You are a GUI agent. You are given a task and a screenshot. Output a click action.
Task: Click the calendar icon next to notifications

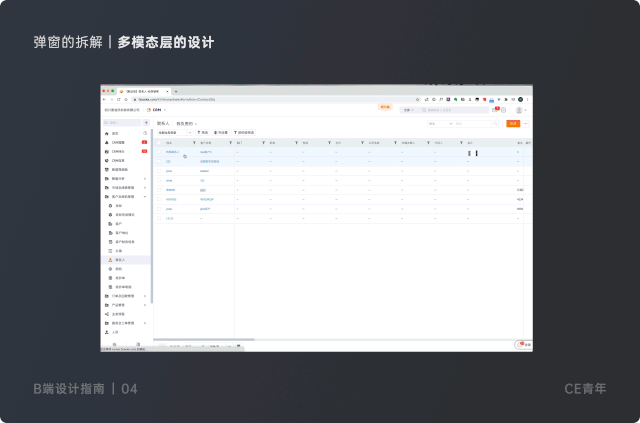[503, 110]
